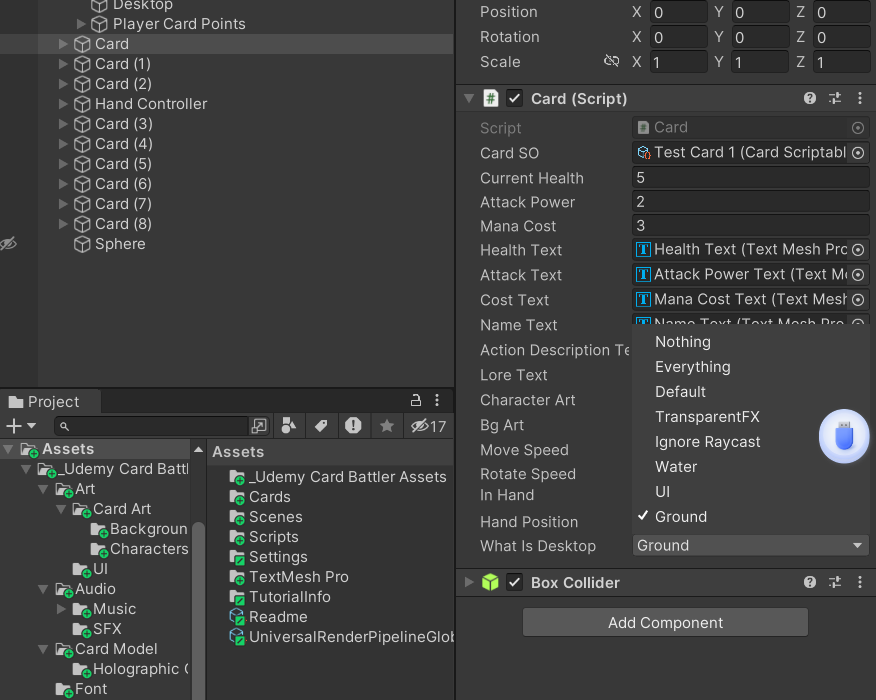876x700 pixels.
Task: Toggle hidden packages visibility counter 17
Action: click(429, 426)
